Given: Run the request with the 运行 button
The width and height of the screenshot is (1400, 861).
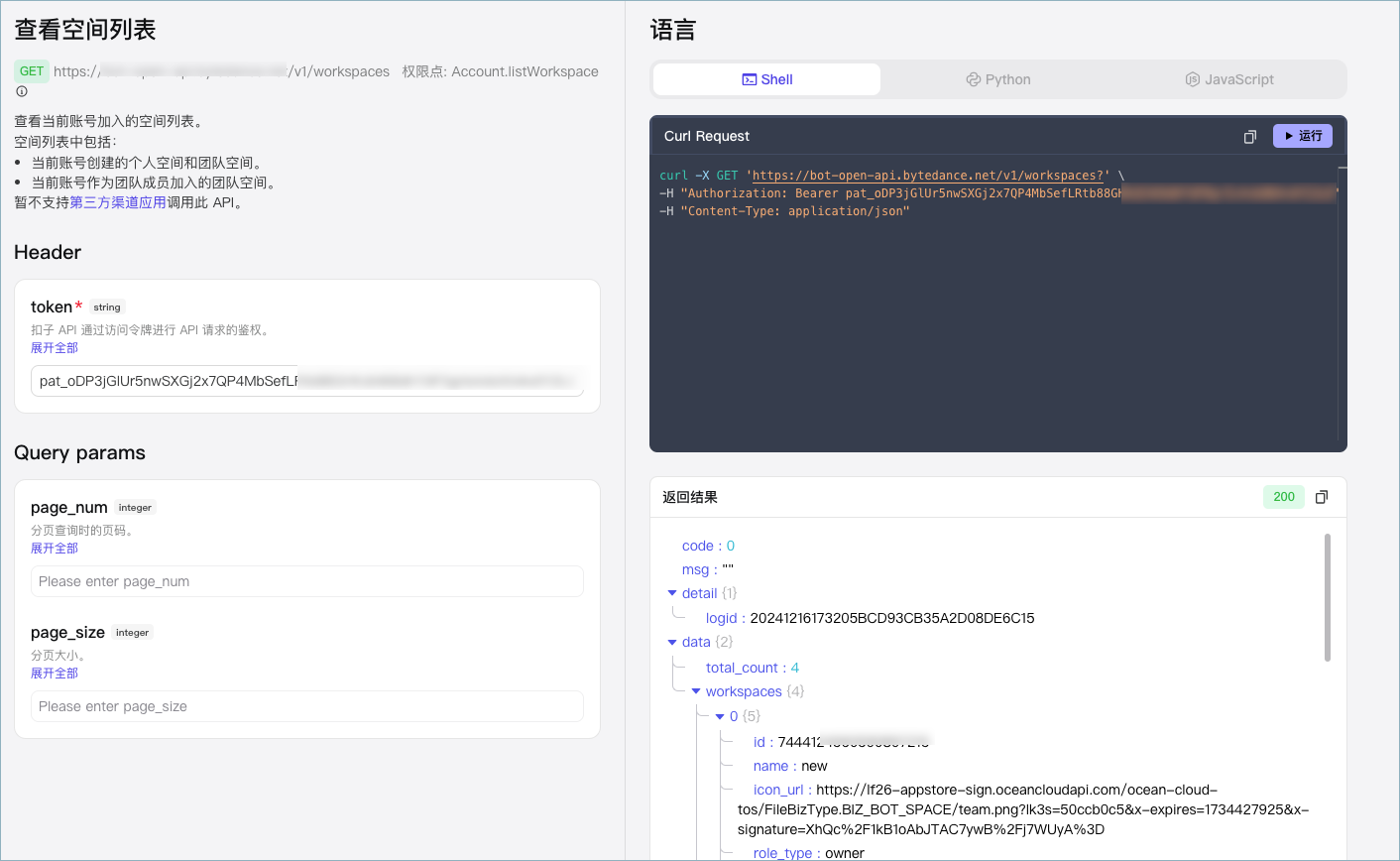Looking at the screenshot, I should tap(1302, 136).
